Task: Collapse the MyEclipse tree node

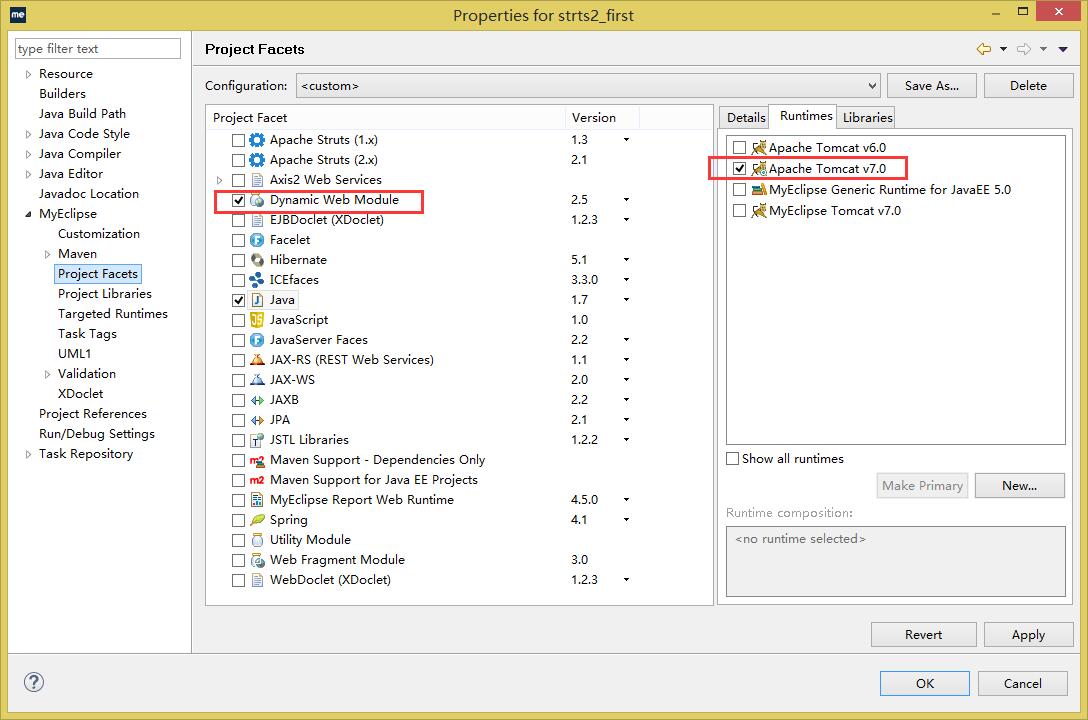Action: point(28,214)
